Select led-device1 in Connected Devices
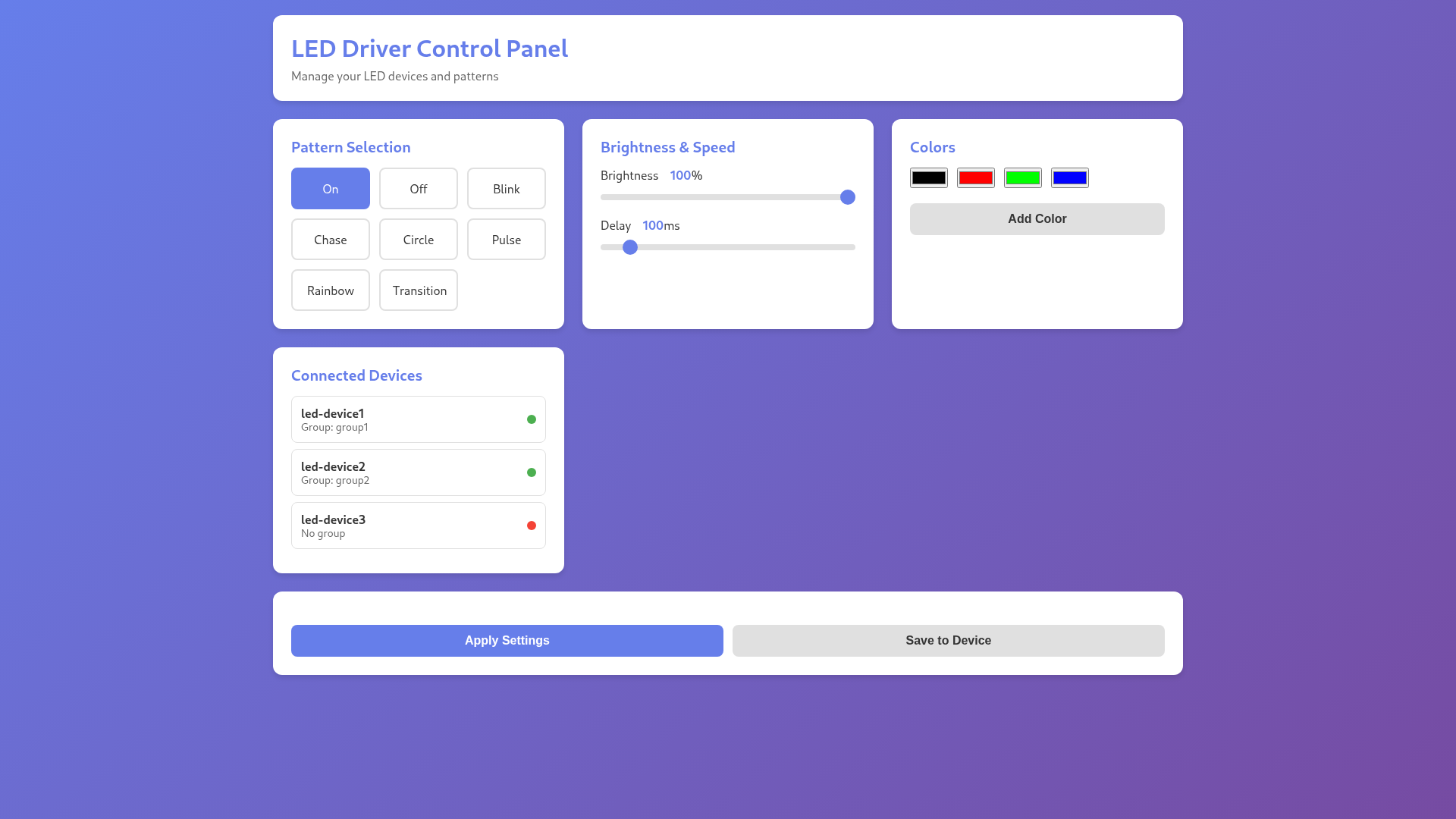 point(419,419)
